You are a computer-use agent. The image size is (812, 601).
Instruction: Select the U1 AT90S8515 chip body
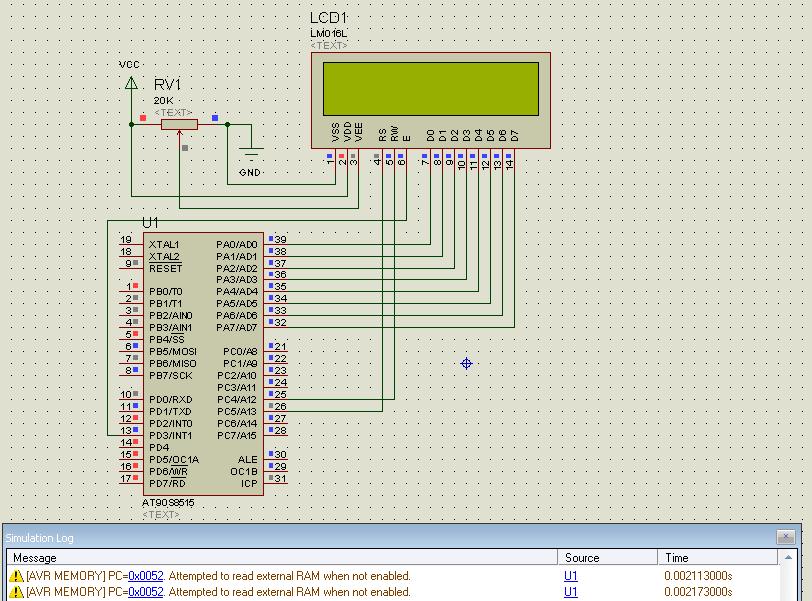point(204,363)
